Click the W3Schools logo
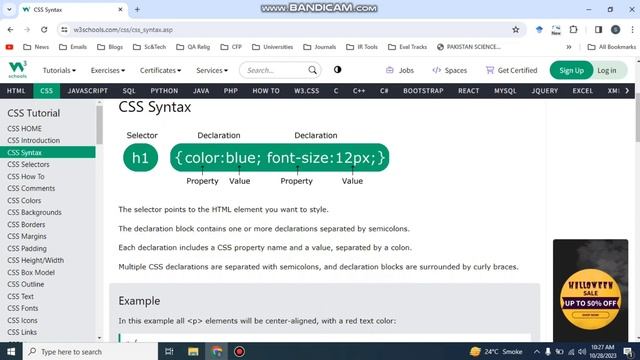640x360 pixels. coord(18,69)
